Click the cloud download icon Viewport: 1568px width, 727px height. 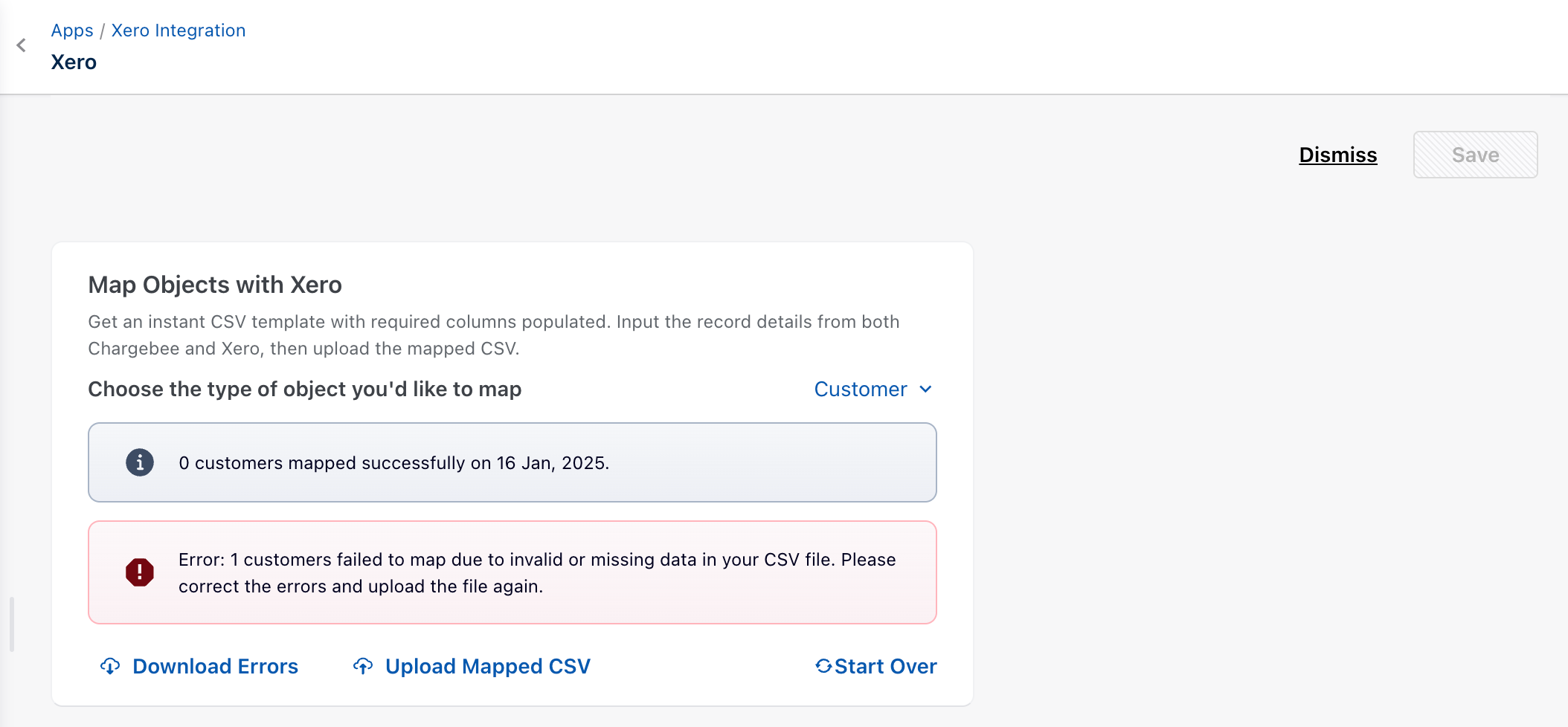pyautogui.click(x=110, y=666)
